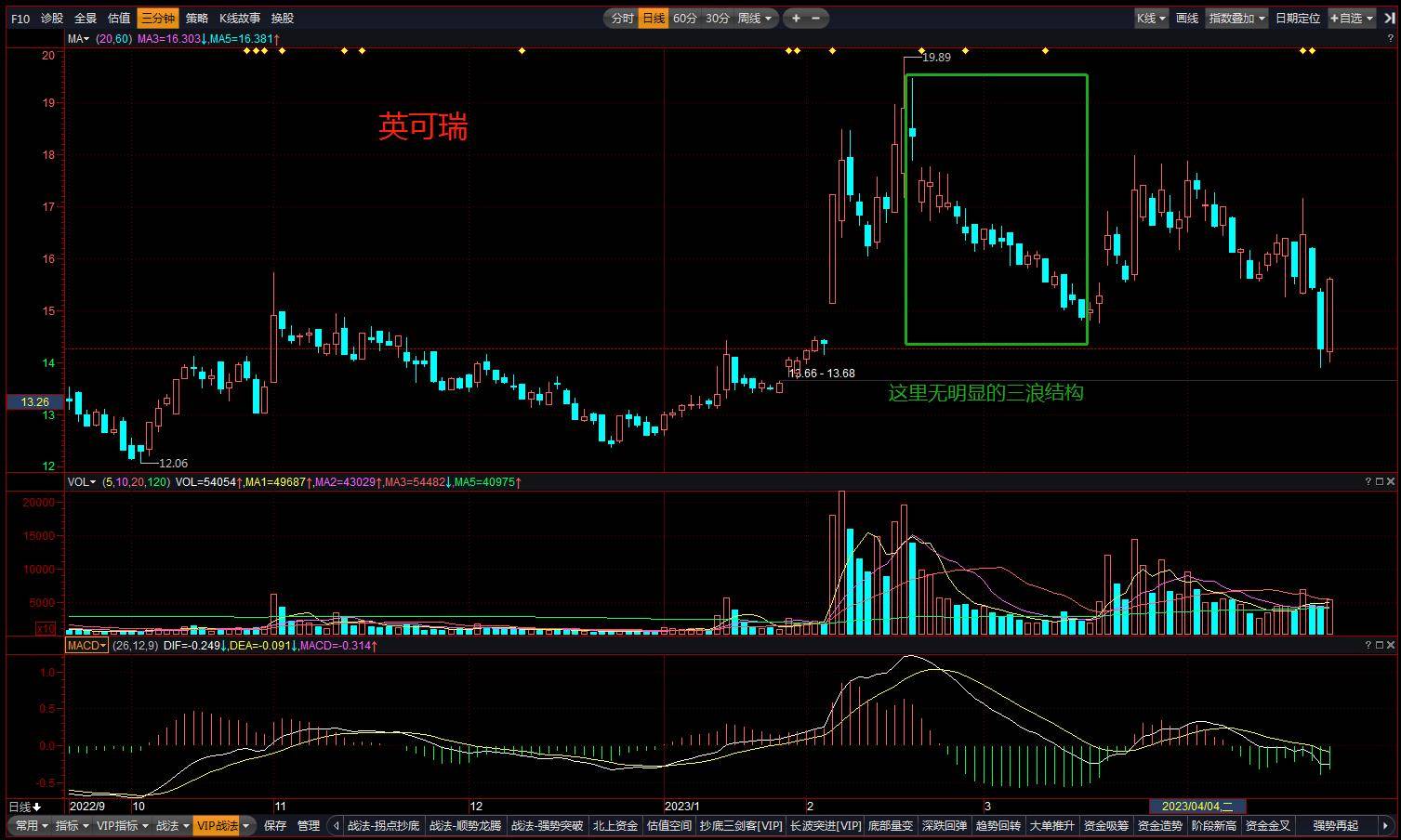Select the 资金金叉 tab
Screen dimensions: 1401x840
[x=1268, y=825]
